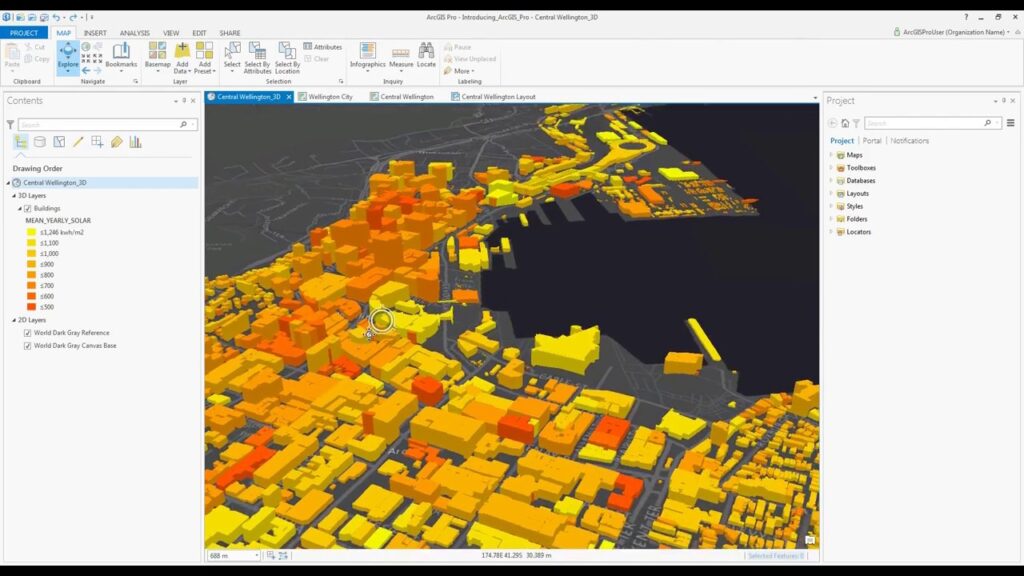Image resolution: width=1024 pixels, height=576 pixels.
Task: Toggle visibility of the Buildings layer
Action: [27, 208]
